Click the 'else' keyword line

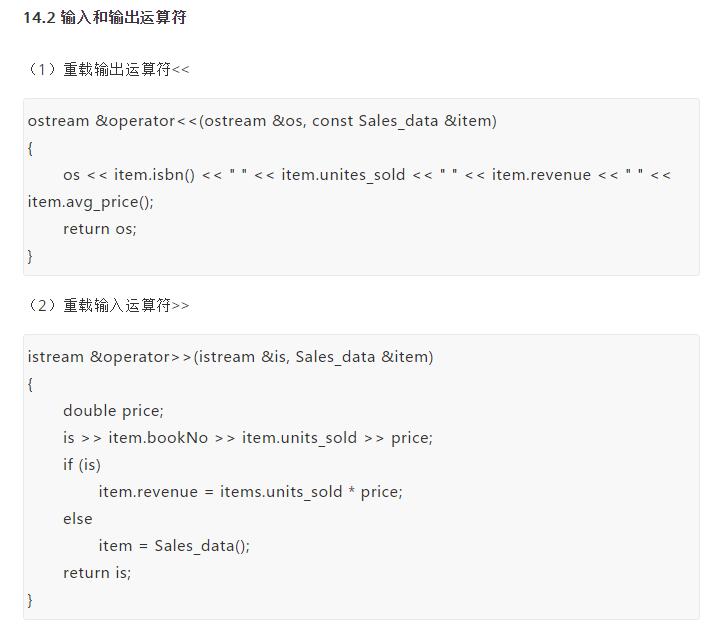pyautogui.click(x=78, y=519)
